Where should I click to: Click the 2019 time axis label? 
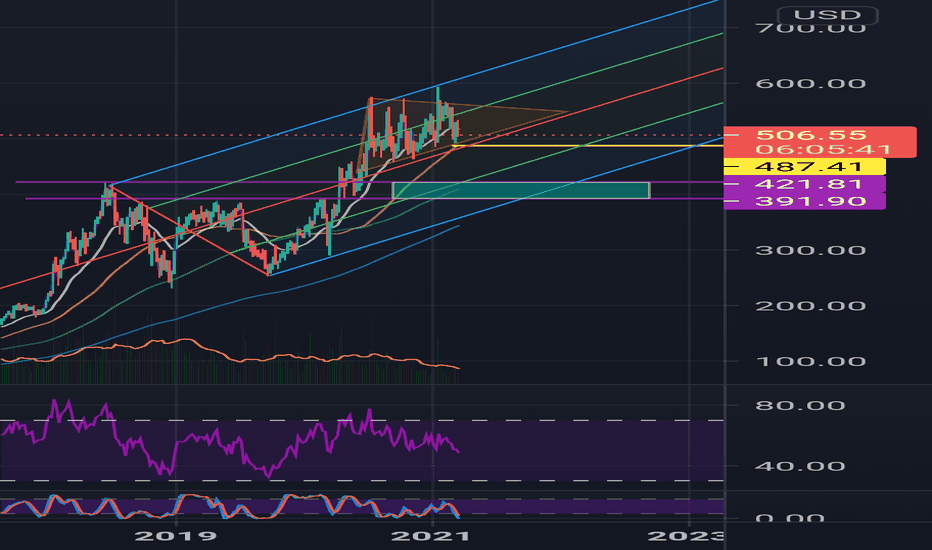[176, 536]
